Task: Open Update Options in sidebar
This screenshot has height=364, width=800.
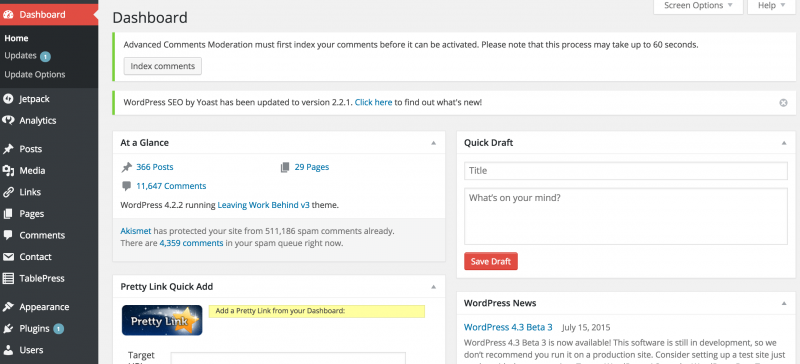Action: click(35, 75)
